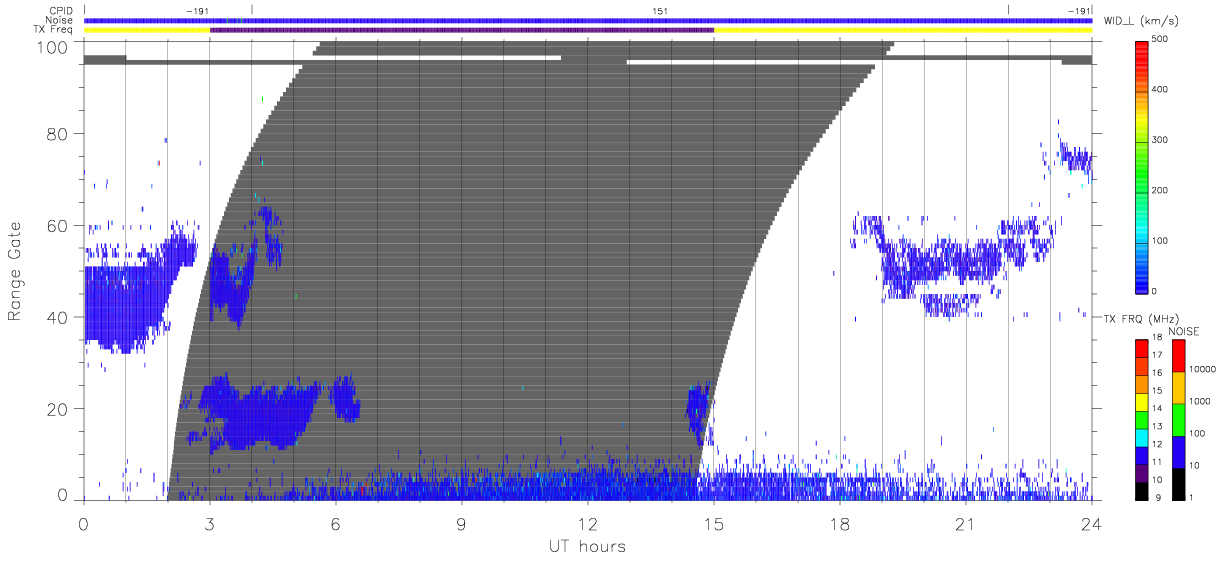The width and height of the screenshot is (1228, 567).
Task: Pick the green swatch in NOISE legend
Action: (x=1177, y=419)
